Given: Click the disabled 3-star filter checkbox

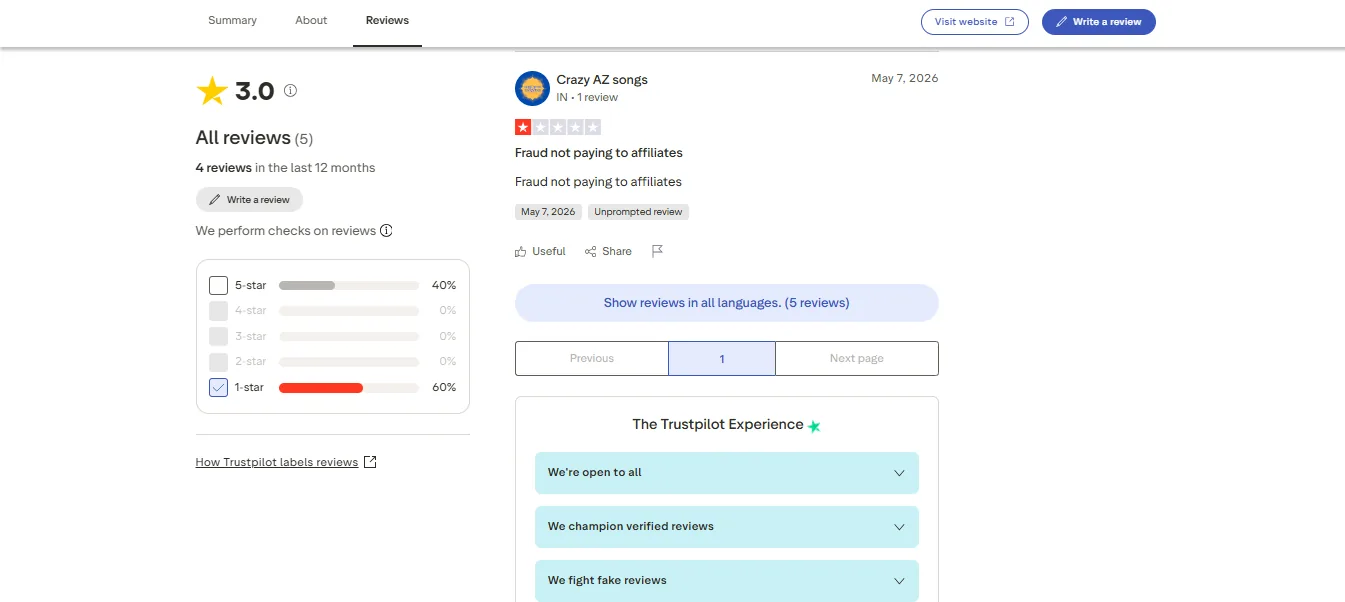Looking at the screenshot, I should click(218, 337).
